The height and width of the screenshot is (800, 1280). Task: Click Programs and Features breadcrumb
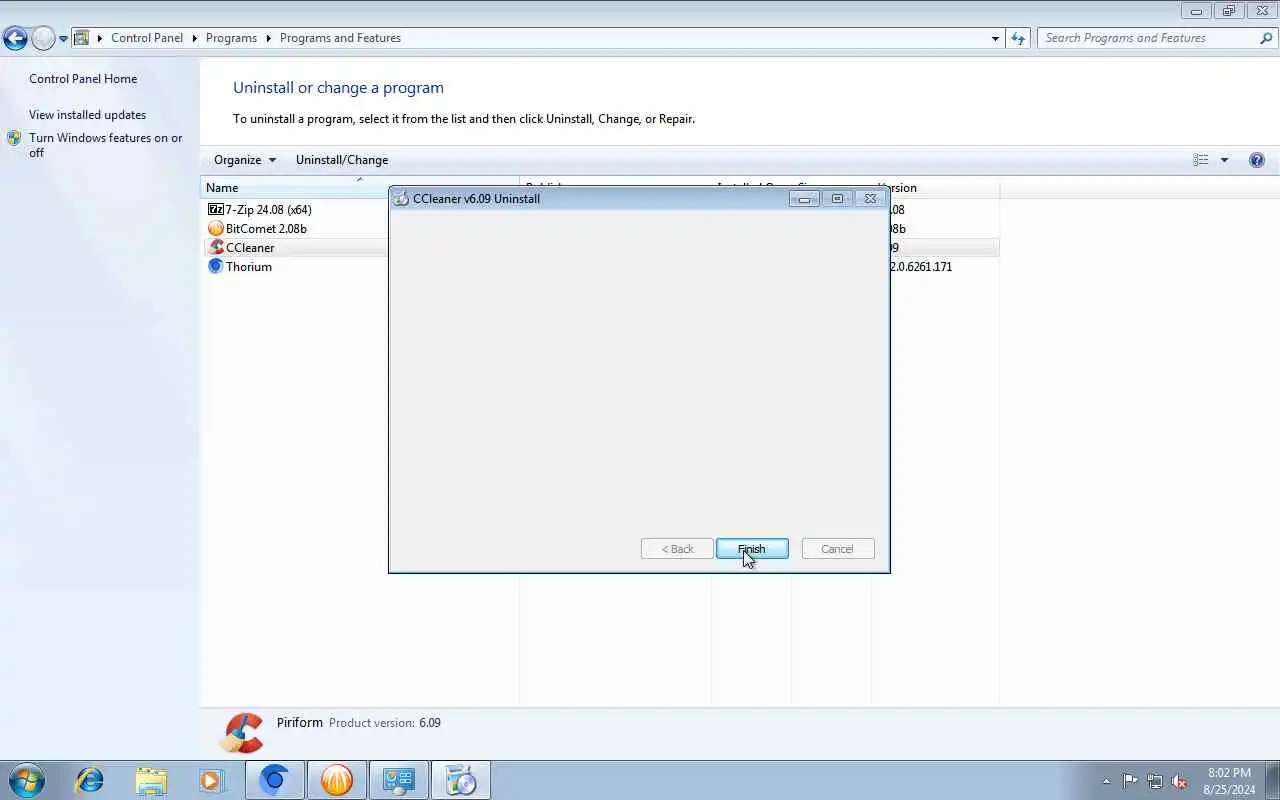pyautogui.click(x=340, y=38)
